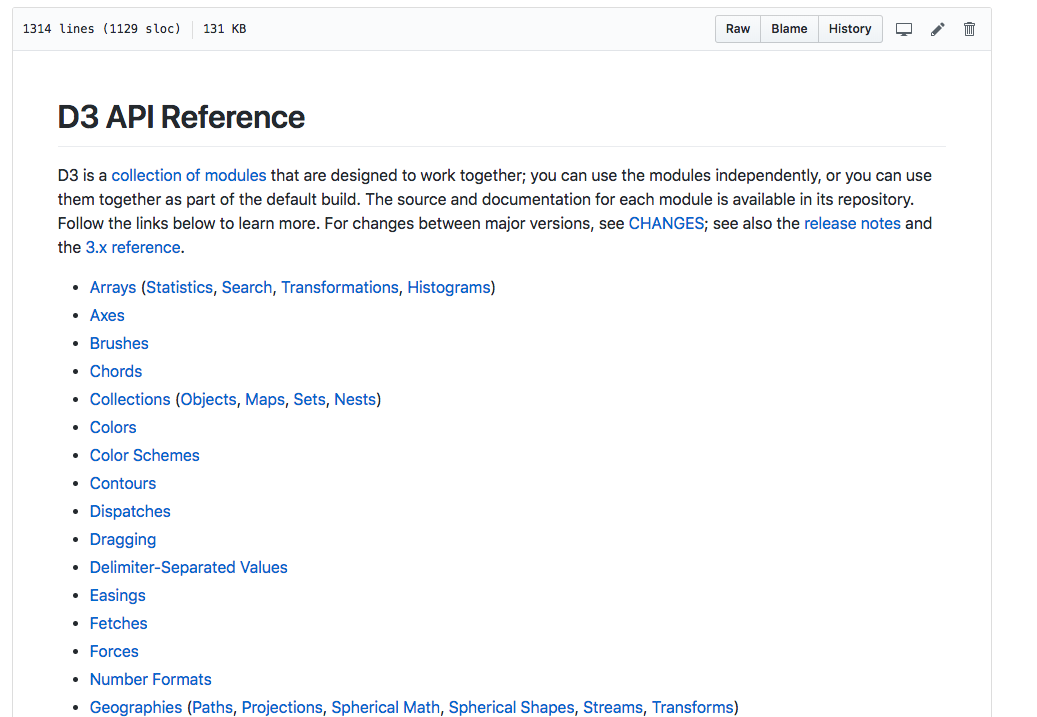Click the '131 KB' file size text
The height and width of the screenshot is (717, 1037).
[x=225, y=29]
